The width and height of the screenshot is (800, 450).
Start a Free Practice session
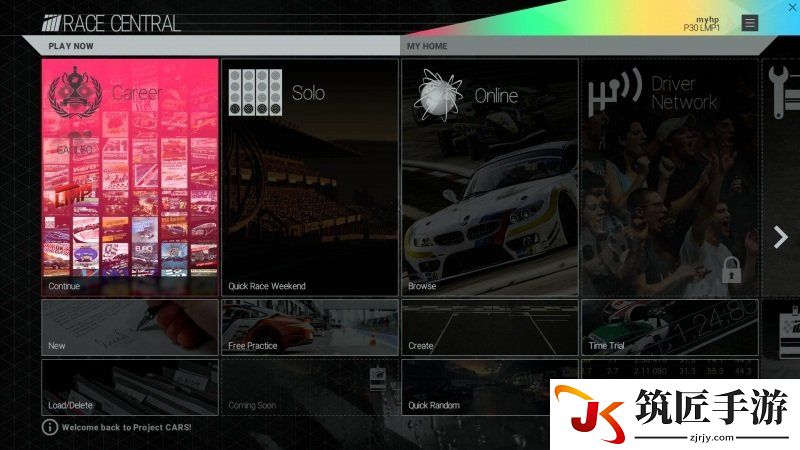(x=310, y=327)
